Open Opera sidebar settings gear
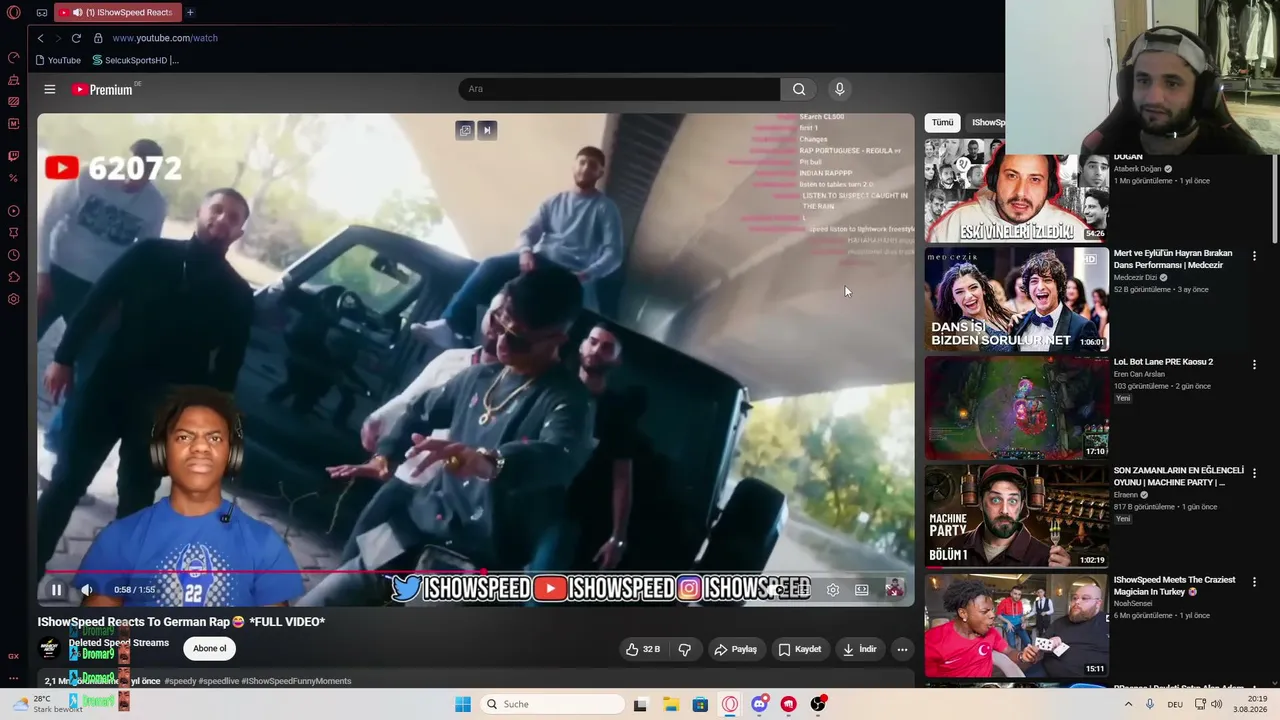This screenshot has height=720, width=1280. (x=14, y=299)
